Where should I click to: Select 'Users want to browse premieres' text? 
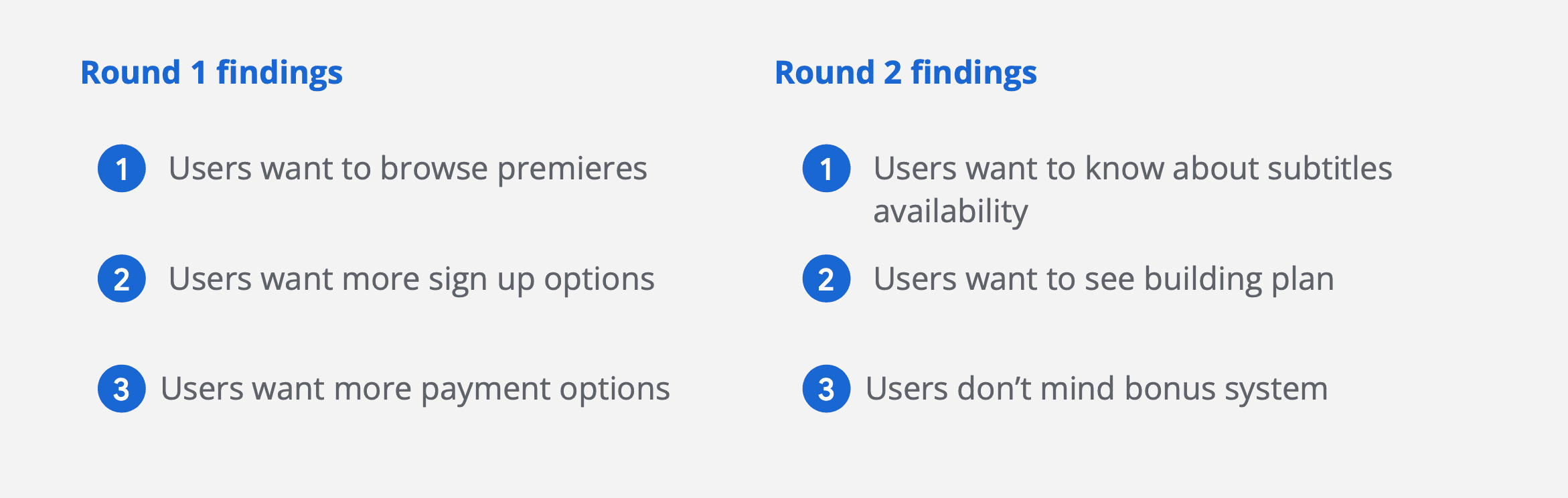(408, 169)
